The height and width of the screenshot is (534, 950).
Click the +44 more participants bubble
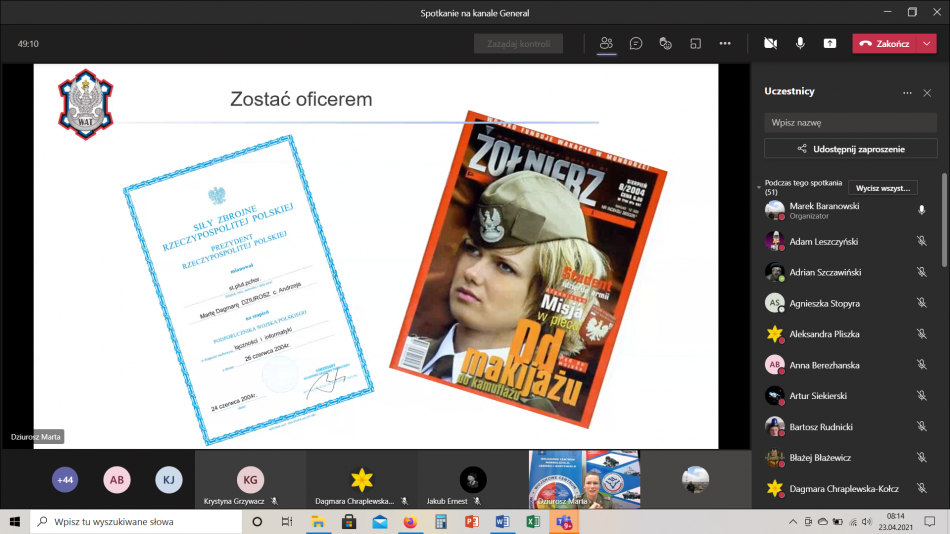[x=65, y=480]
